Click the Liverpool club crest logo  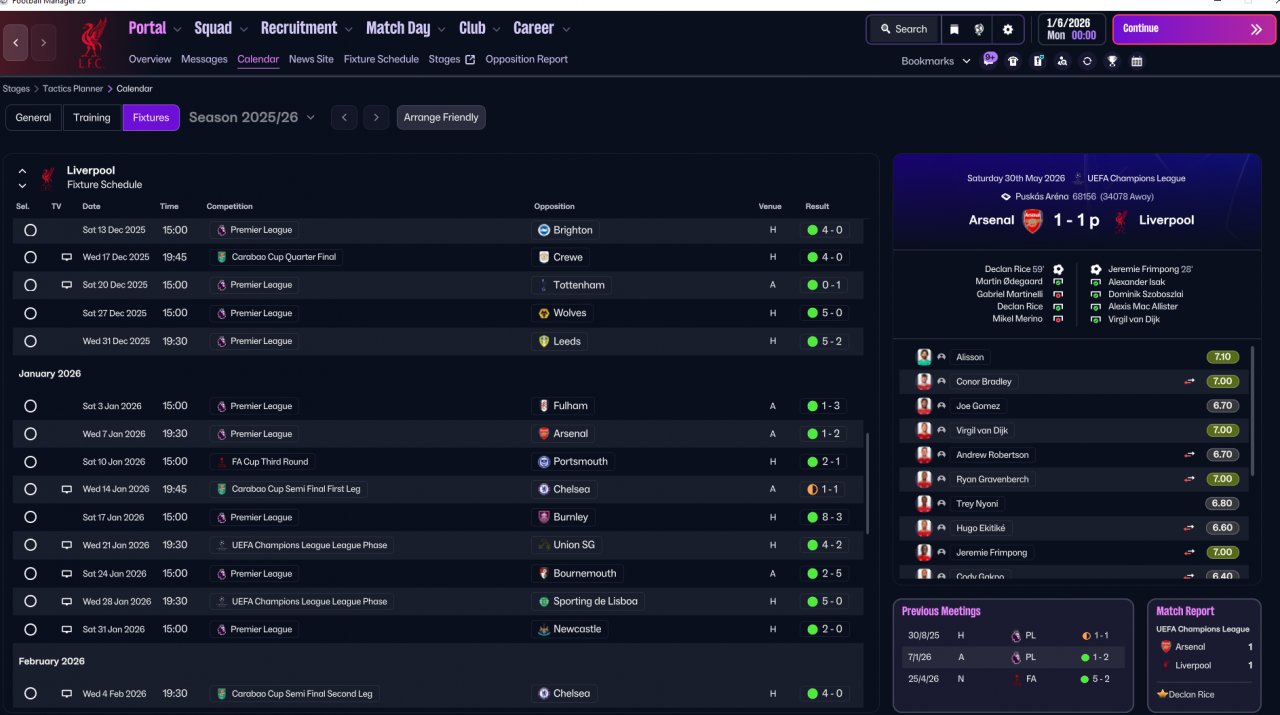pos(93,42)
